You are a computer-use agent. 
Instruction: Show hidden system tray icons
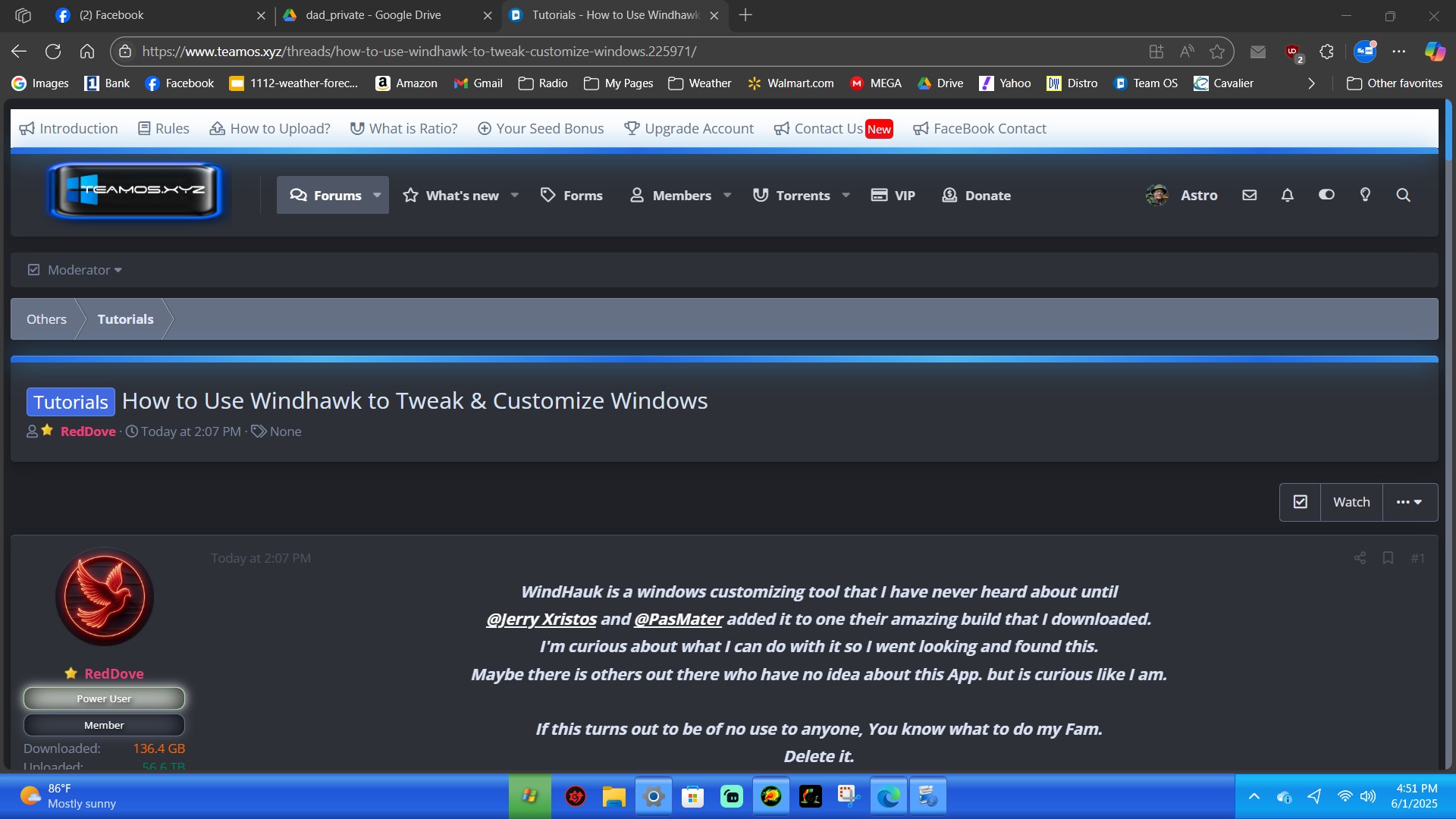coord(1254,796)
